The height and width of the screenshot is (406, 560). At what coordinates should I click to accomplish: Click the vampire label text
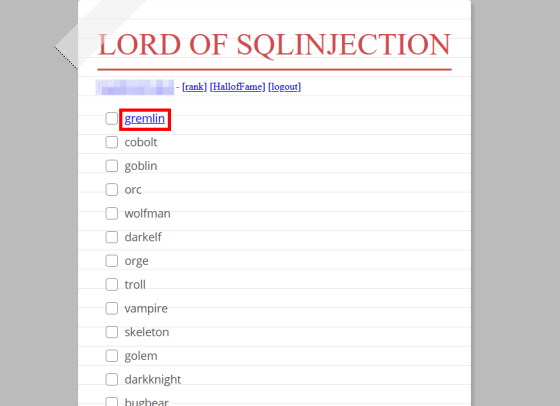point(146,309)
